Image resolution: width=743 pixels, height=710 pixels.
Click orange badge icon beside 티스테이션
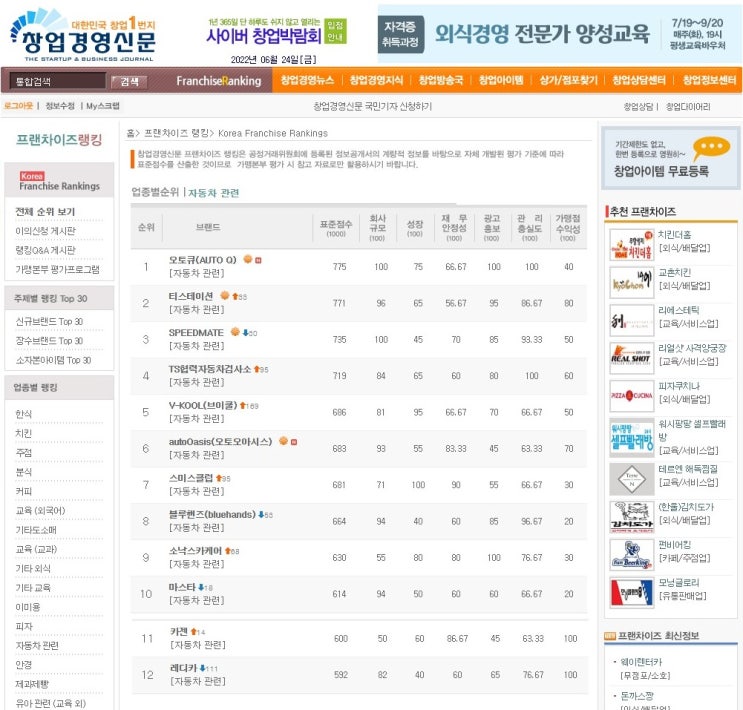[225, 295]
